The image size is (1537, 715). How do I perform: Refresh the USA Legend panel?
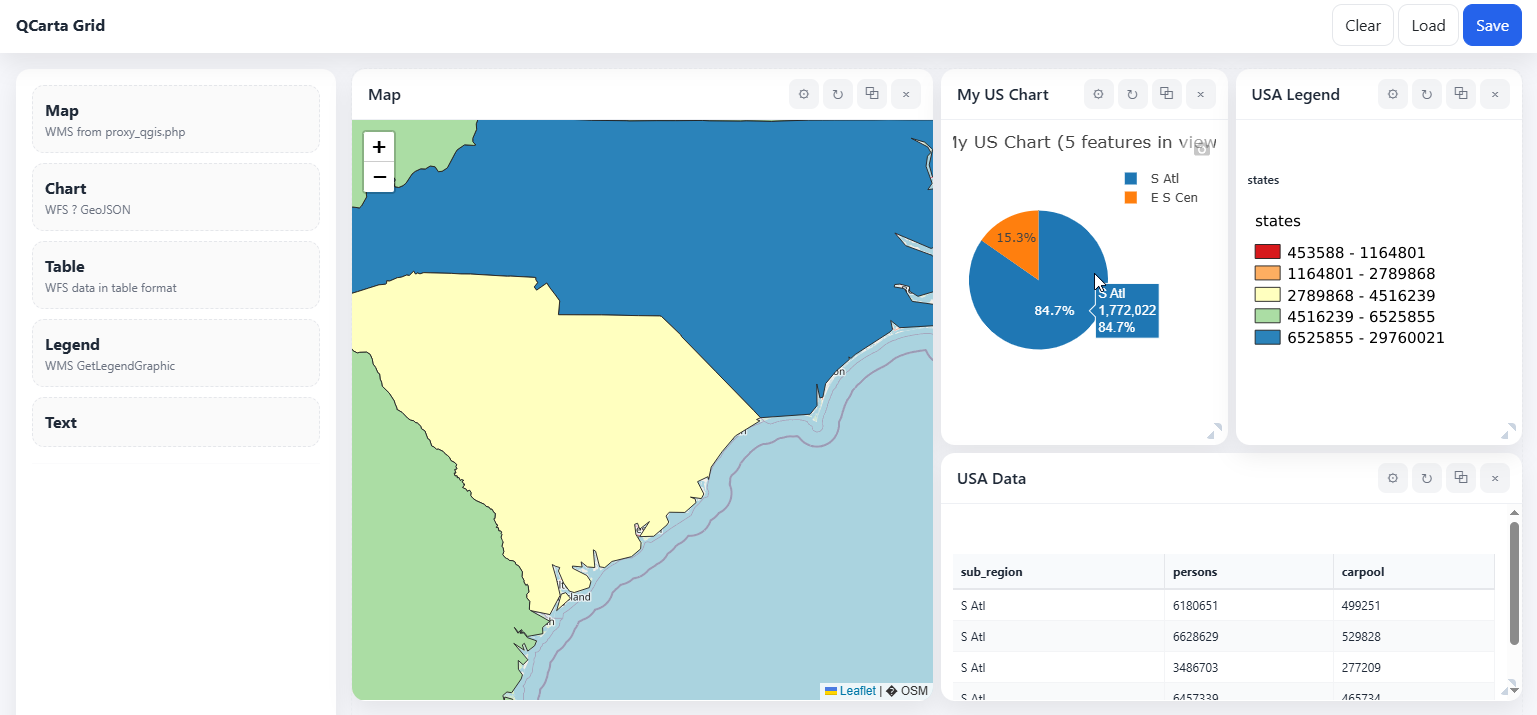1426,94
